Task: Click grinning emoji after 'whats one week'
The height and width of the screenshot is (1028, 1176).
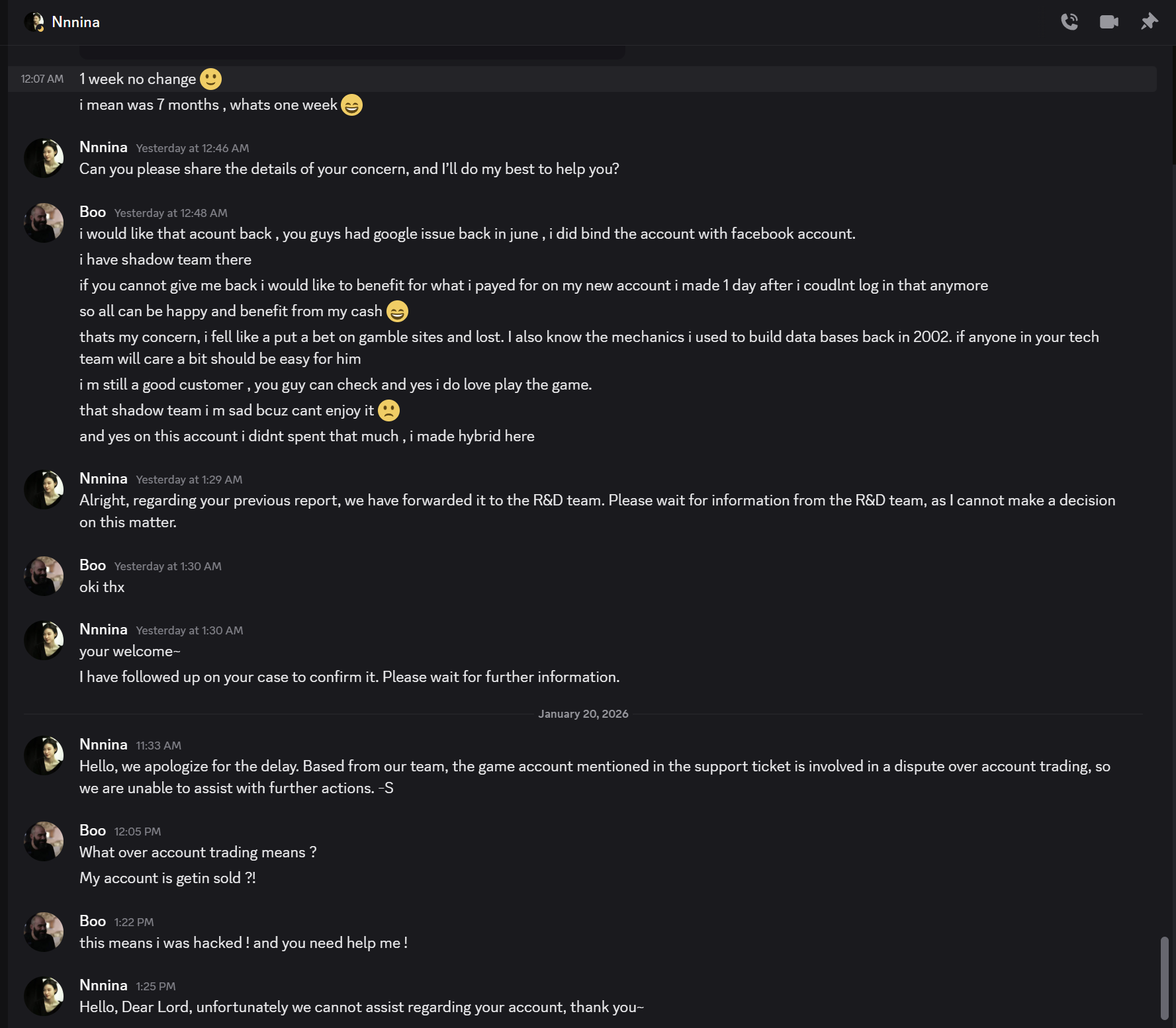Action: click(351, 105)
